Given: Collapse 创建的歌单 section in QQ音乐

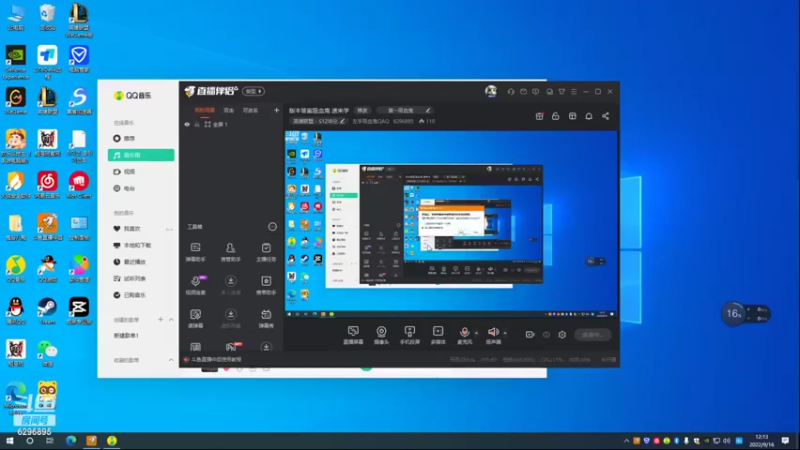Looking at the screenshot, I should pos(171,320).
